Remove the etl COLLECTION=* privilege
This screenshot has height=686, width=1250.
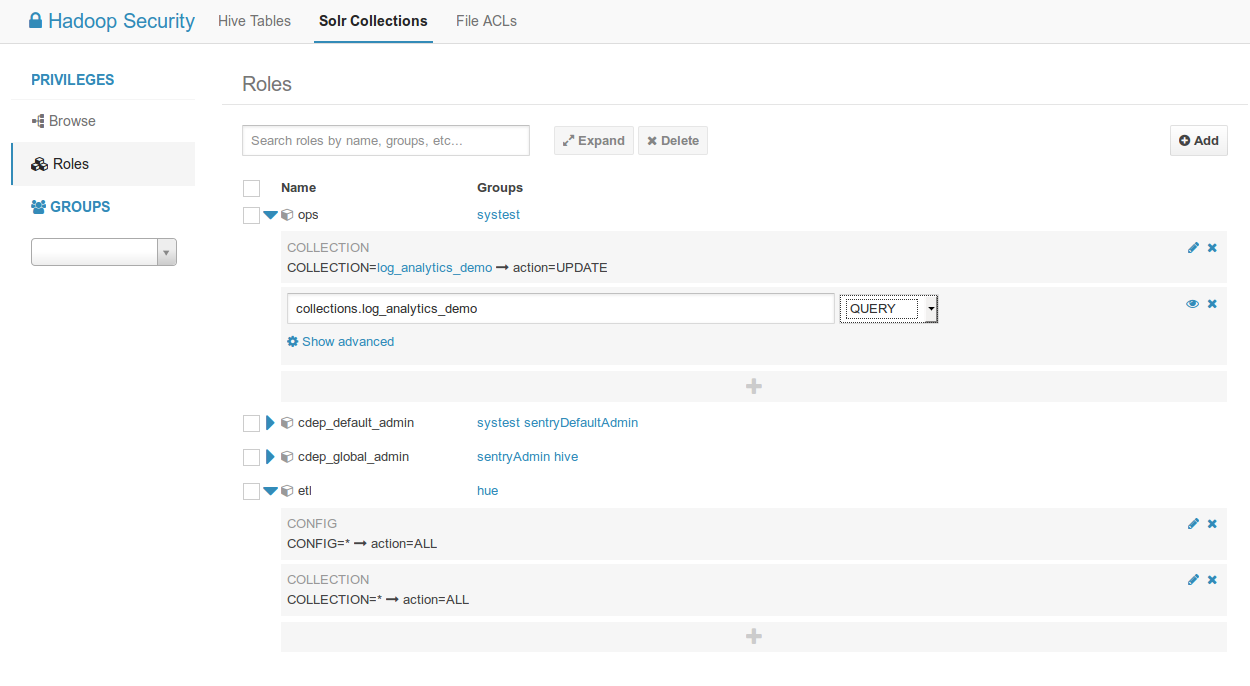1212,580
